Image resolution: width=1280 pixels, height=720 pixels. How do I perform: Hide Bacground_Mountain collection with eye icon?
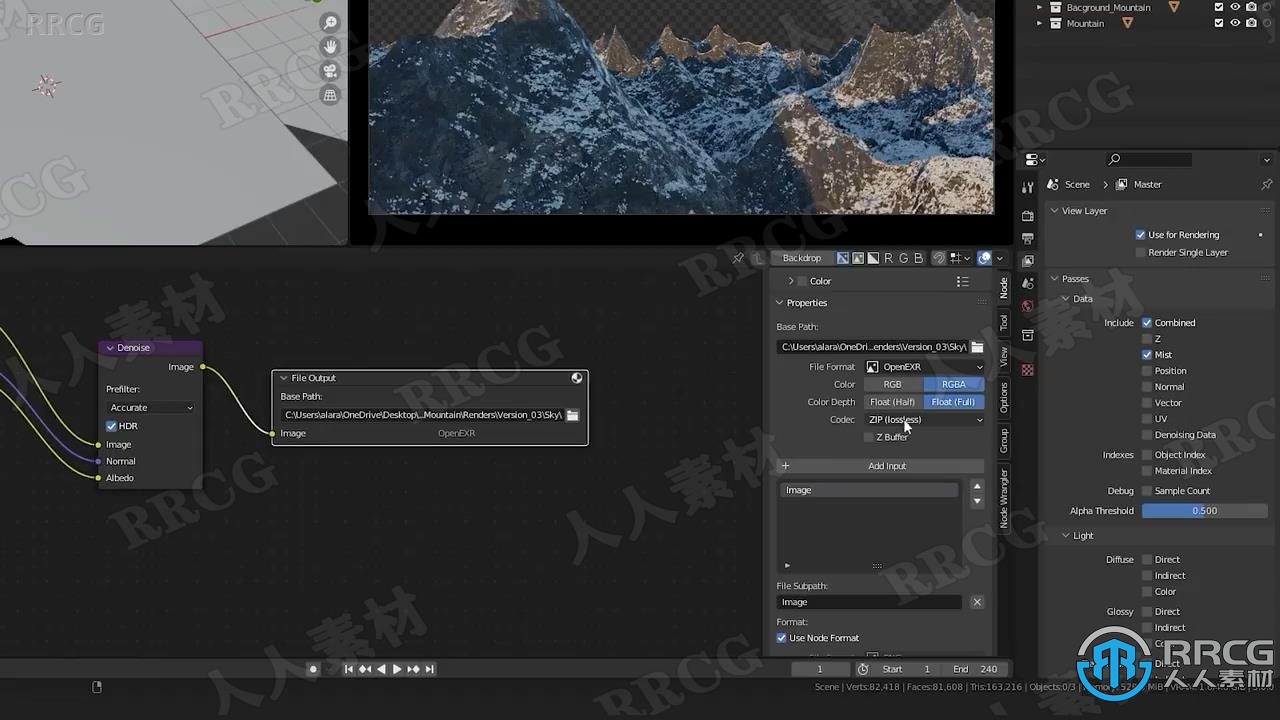[x=1235, y=7]
